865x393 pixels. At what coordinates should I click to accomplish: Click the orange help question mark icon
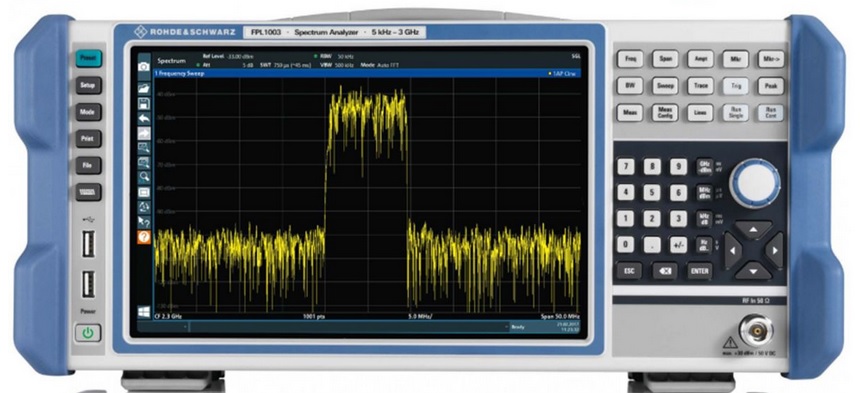144,237
